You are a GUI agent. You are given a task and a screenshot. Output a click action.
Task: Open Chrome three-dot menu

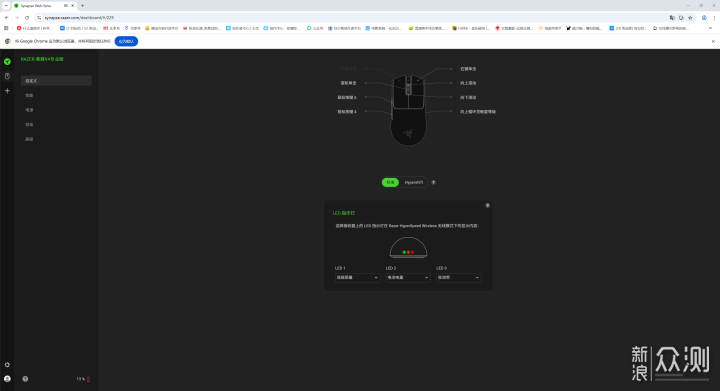coord(714,17)
